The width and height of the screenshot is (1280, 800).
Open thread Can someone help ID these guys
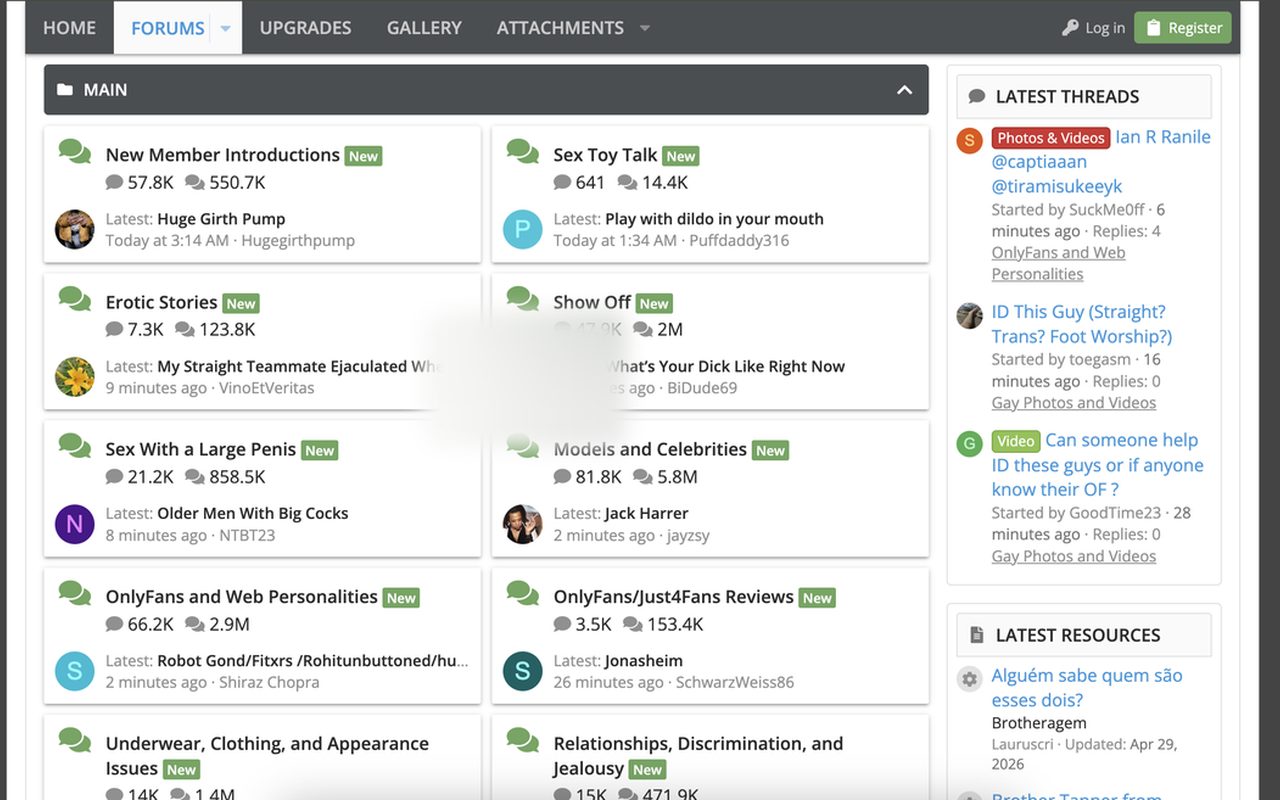click(x=1096, y=465)
